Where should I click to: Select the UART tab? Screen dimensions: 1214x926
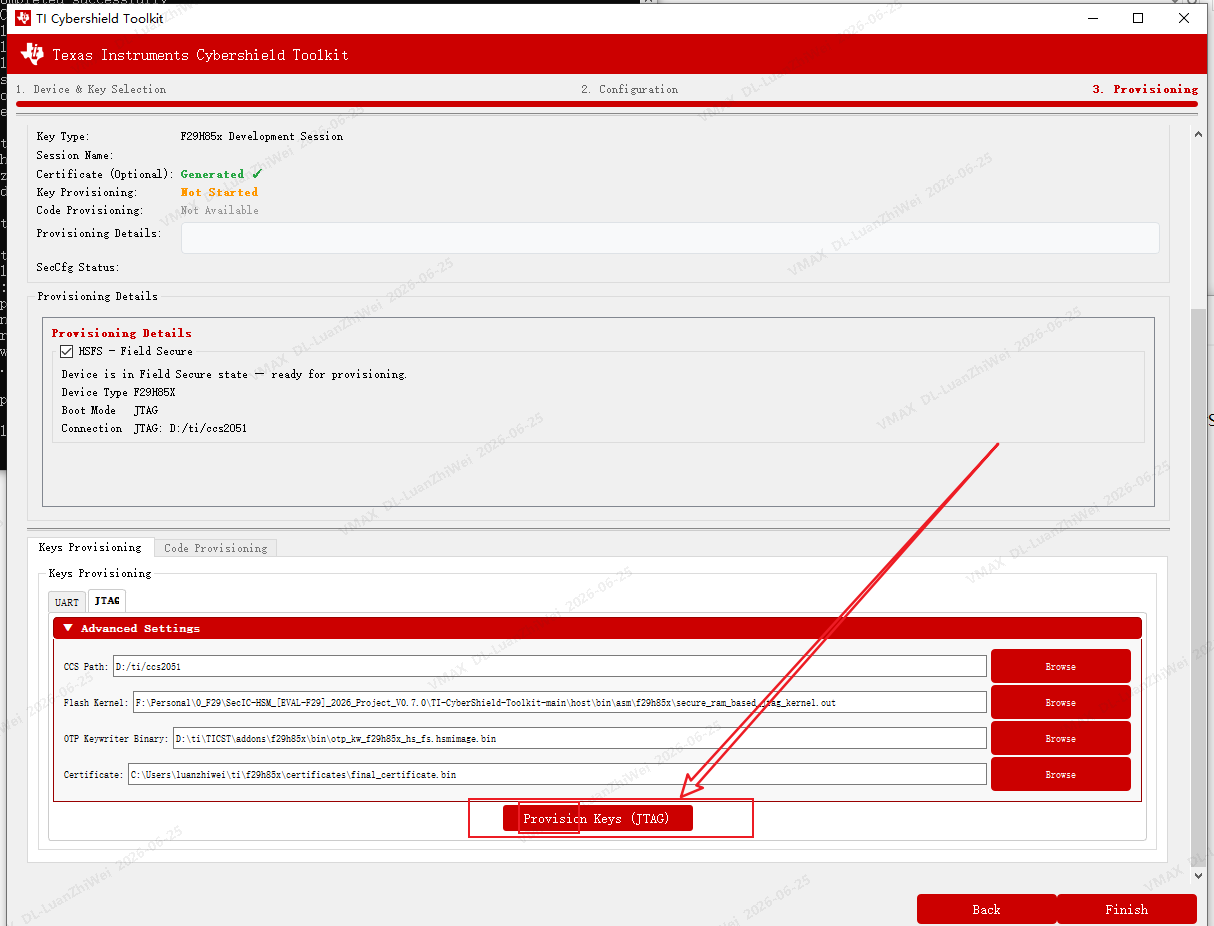coord(67,602)
